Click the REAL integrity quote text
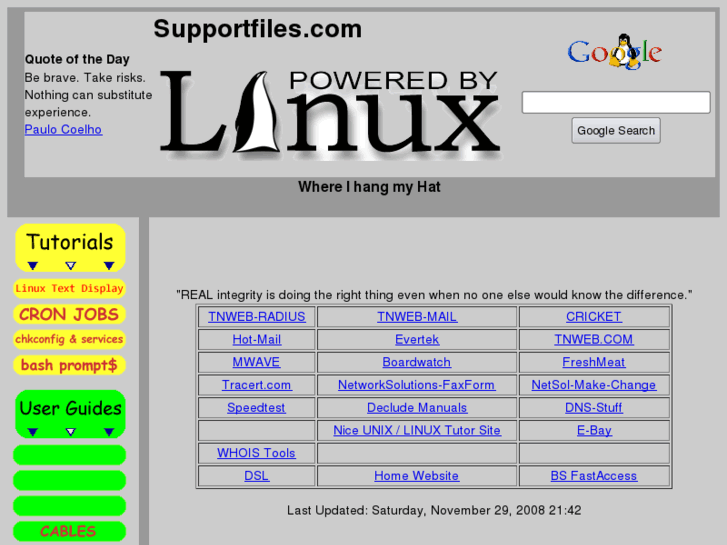This screenshot has height=545, width=727. pos(434,295)
